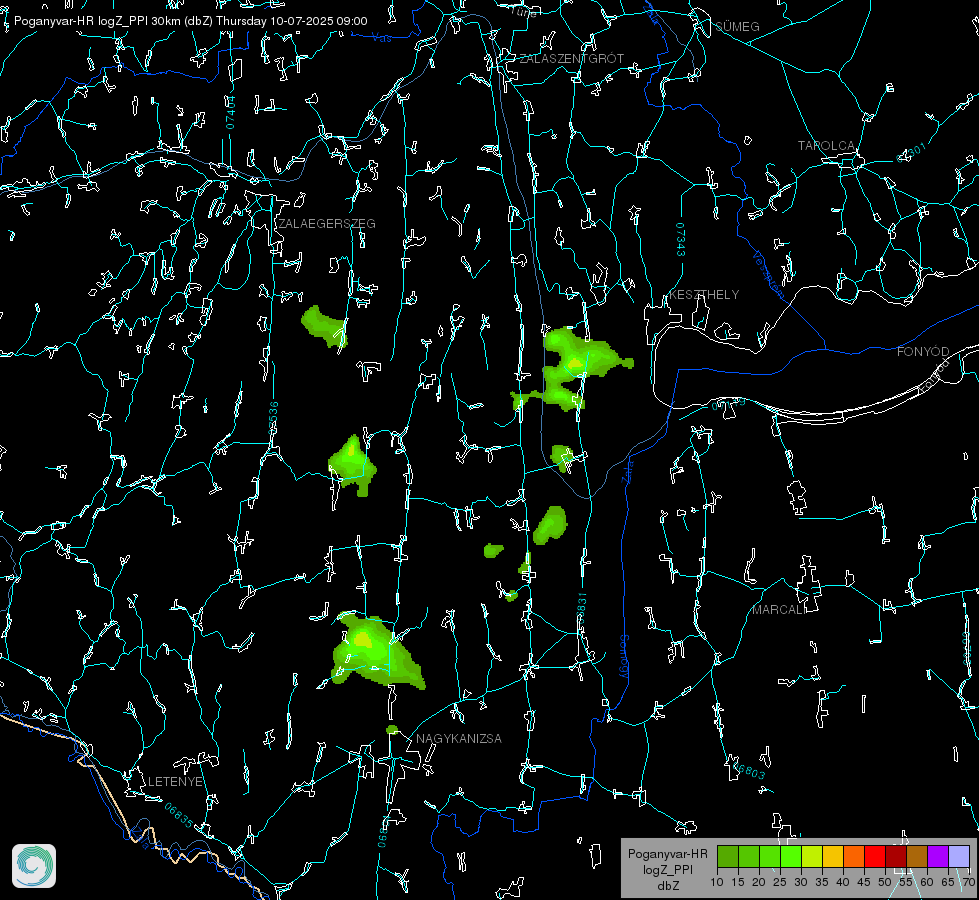Click the blue Zala river label

tap(626, 470)
